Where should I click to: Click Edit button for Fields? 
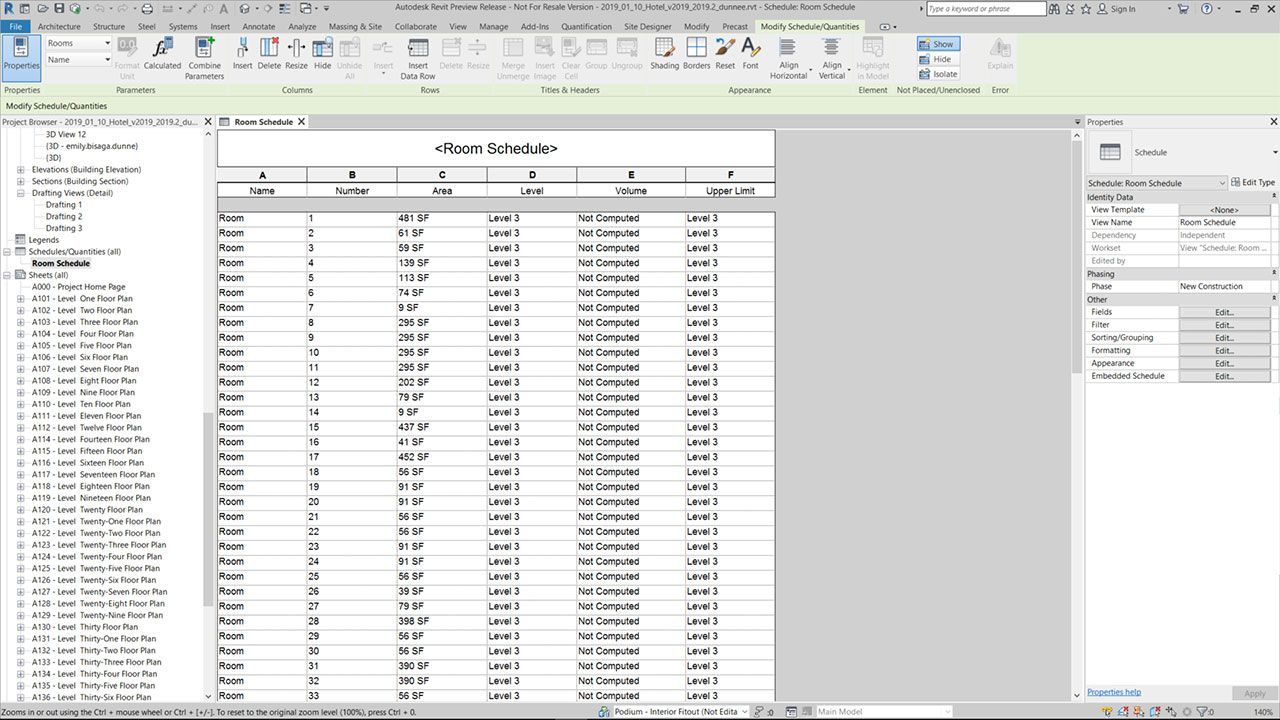point(1224,312)
